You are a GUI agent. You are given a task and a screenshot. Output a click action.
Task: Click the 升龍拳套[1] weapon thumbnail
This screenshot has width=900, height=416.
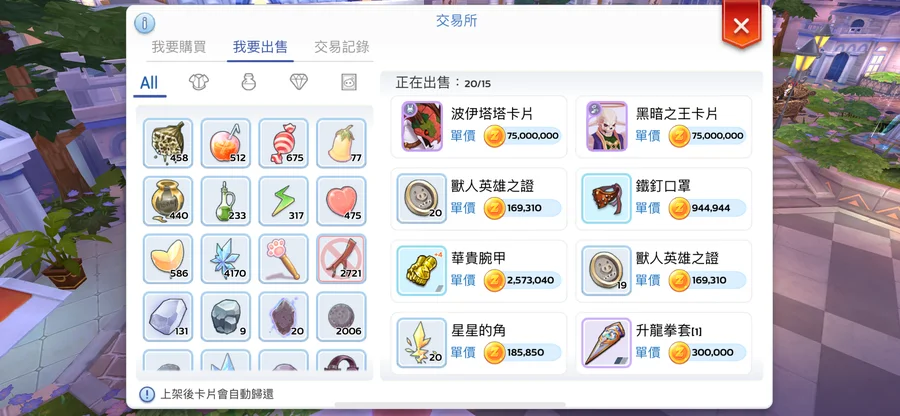(x=606, y=343)
